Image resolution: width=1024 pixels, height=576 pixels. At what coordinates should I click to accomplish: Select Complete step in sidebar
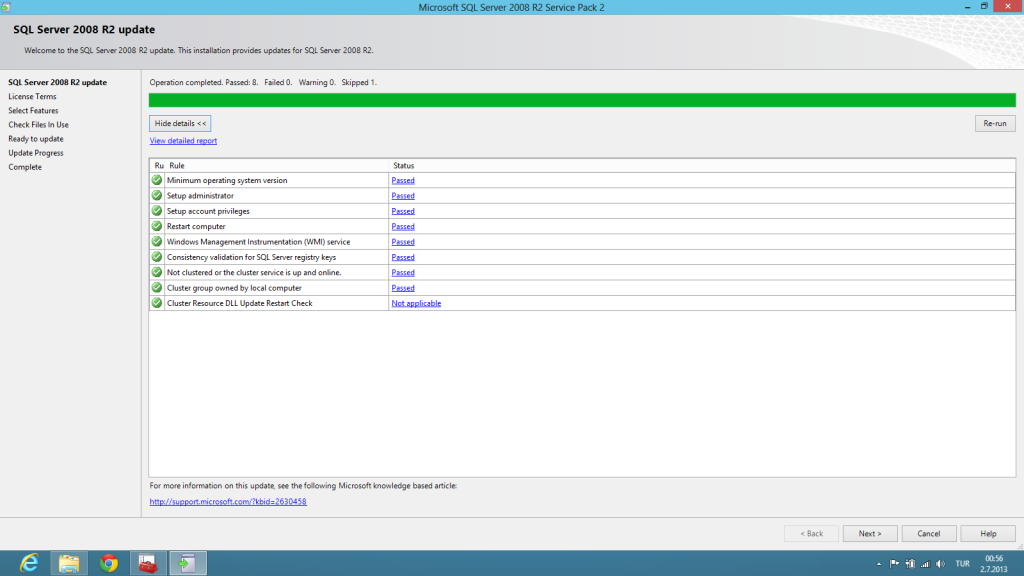(25, 167)
